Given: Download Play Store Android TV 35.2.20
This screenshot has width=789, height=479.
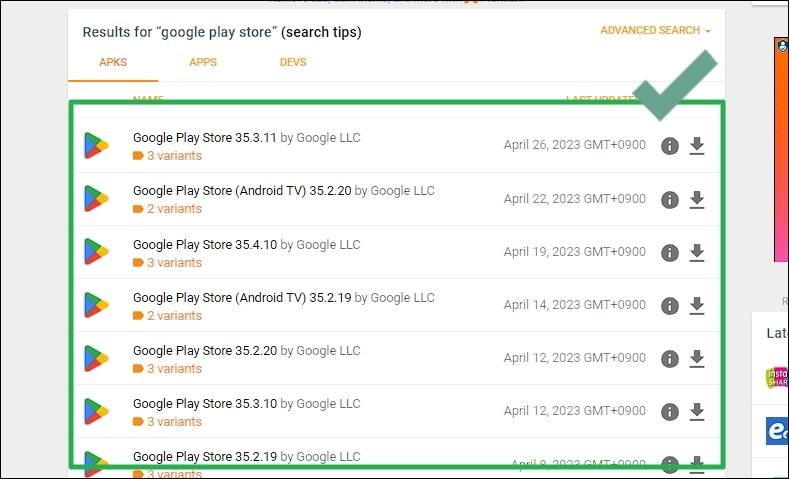Looking at the screenshot, I should click(697, 199).
